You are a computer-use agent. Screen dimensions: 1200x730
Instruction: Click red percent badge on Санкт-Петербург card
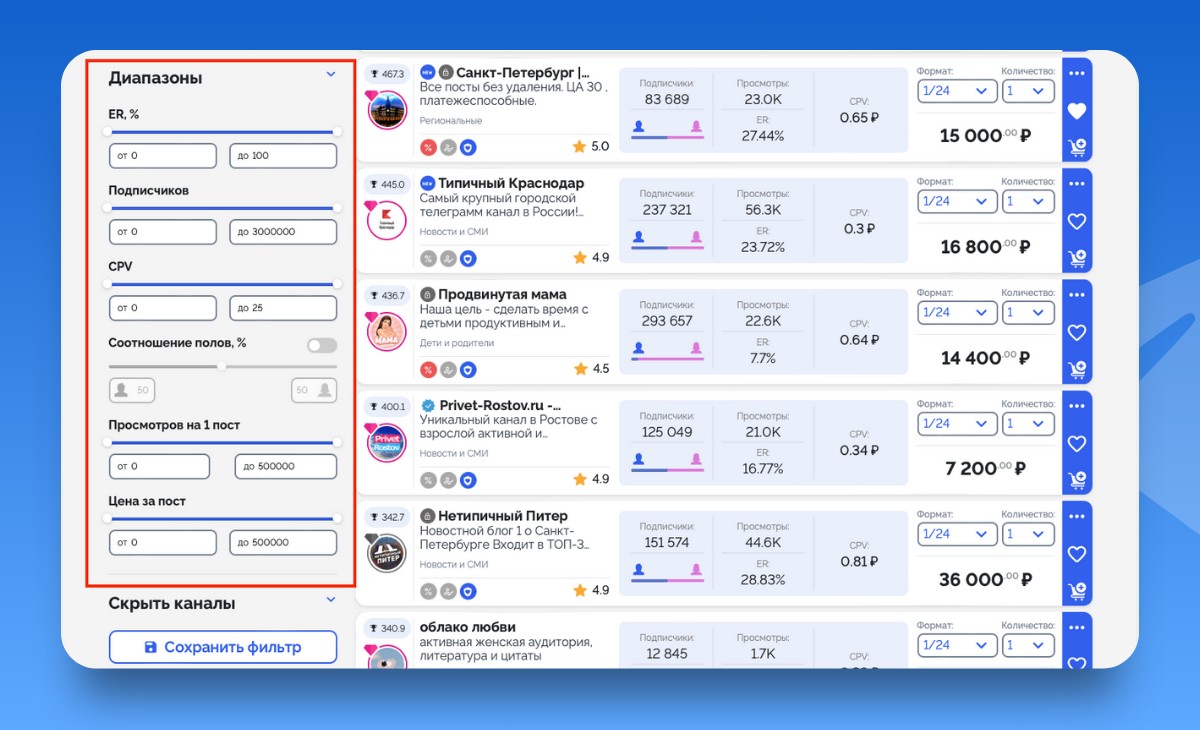(428, 147)
